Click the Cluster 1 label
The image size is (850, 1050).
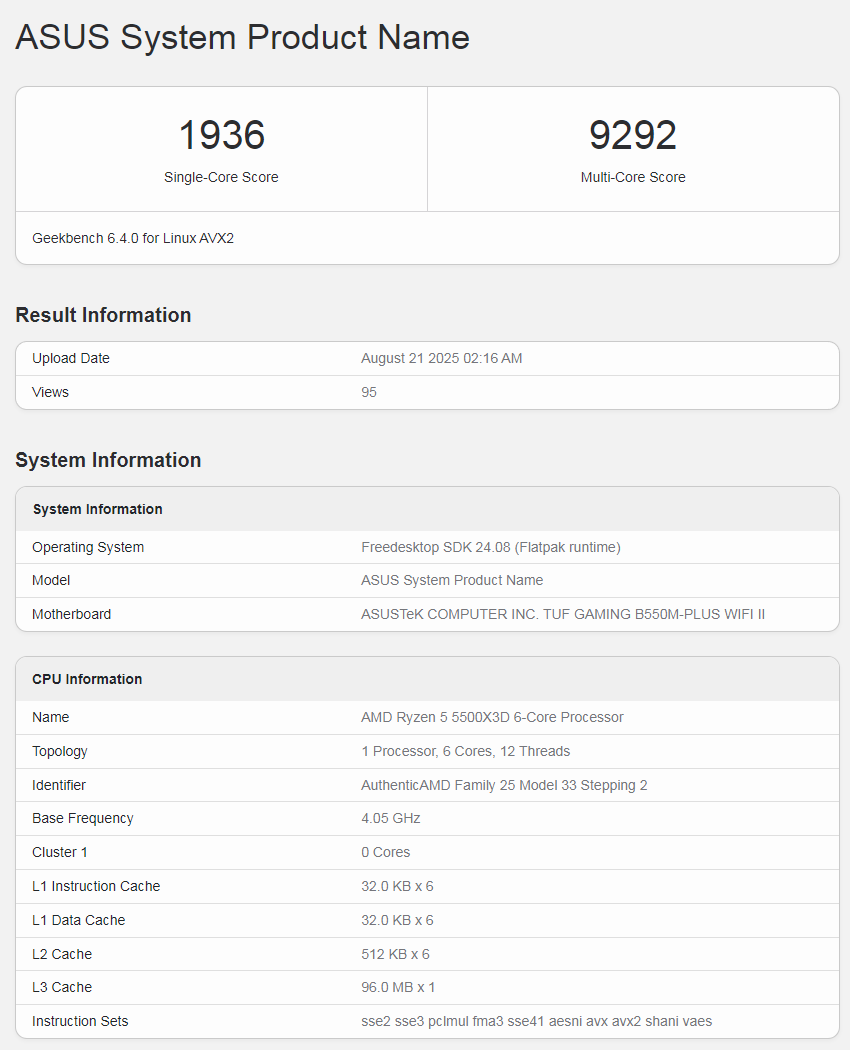point(60,852)
